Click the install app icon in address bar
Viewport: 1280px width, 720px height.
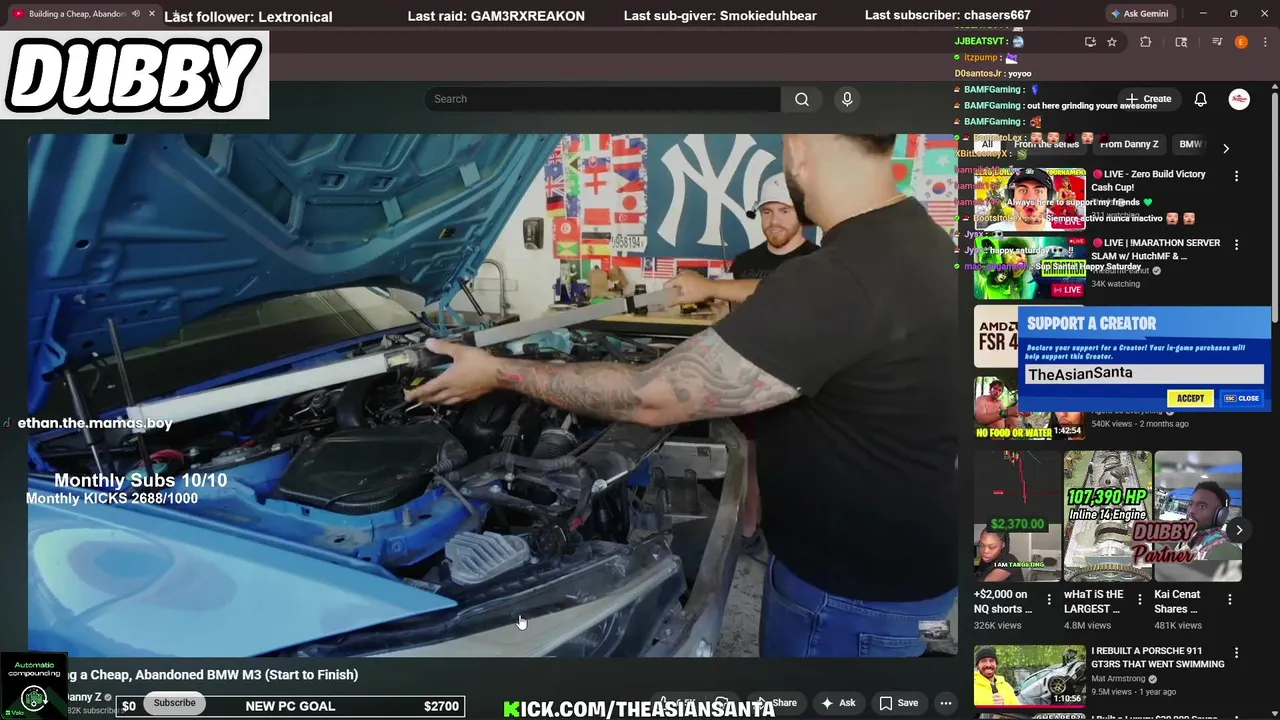(1090, 42)
